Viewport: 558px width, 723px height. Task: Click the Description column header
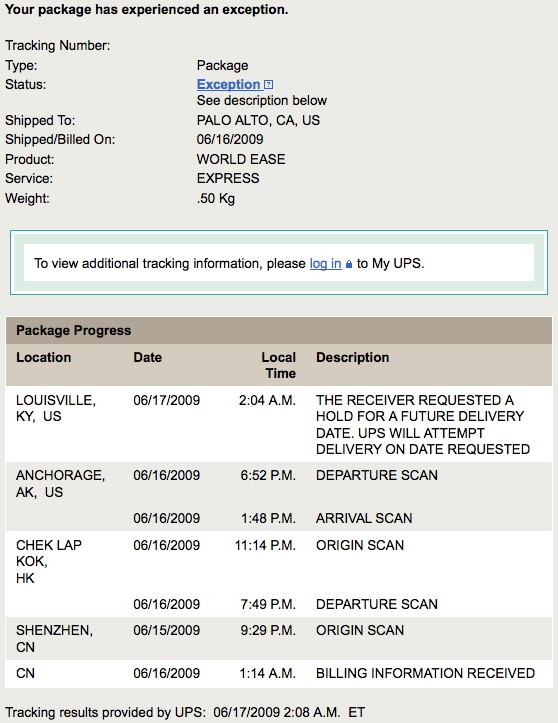(x=353, y=357)
